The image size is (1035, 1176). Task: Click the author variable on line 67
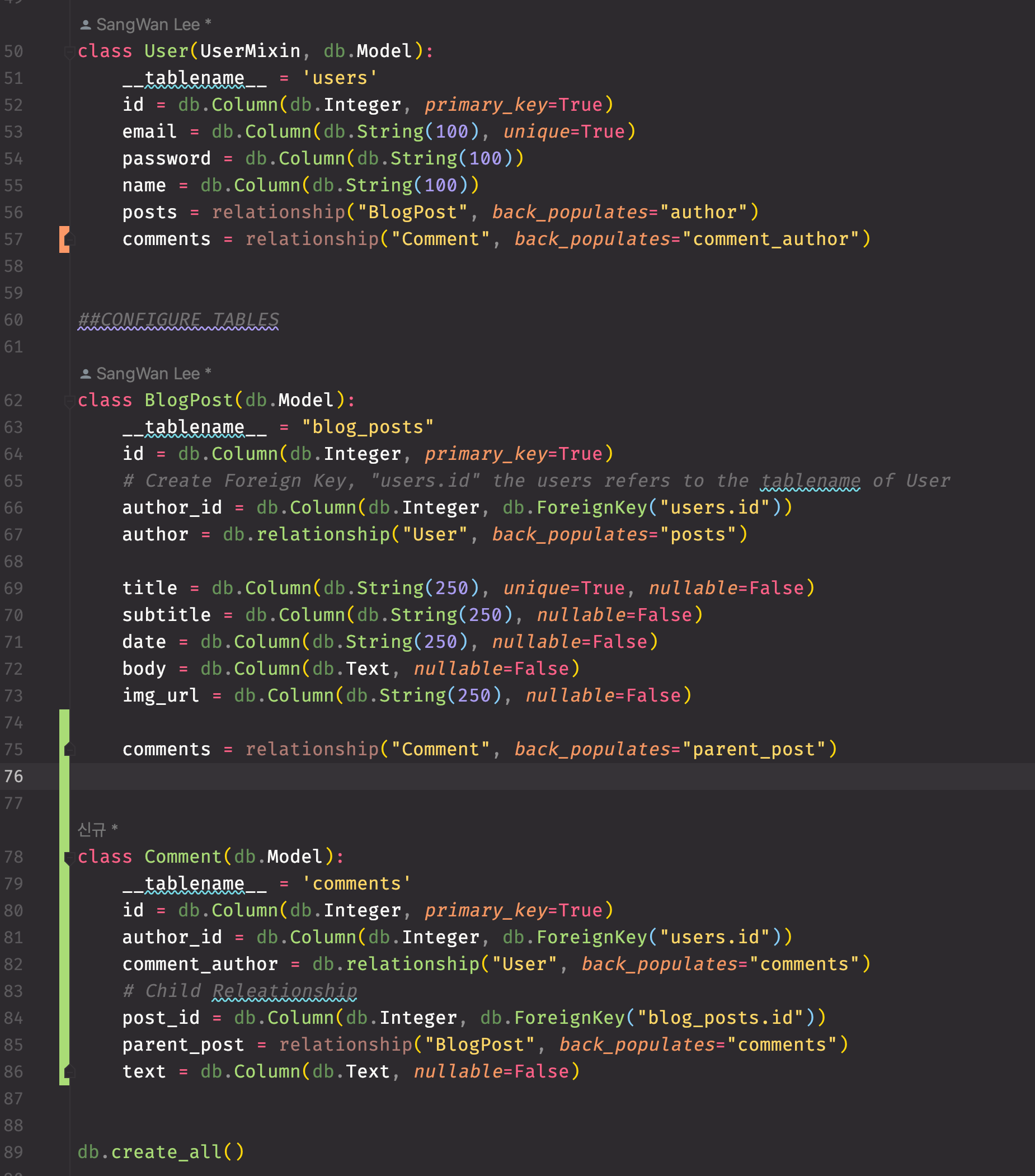pos(156,534)
